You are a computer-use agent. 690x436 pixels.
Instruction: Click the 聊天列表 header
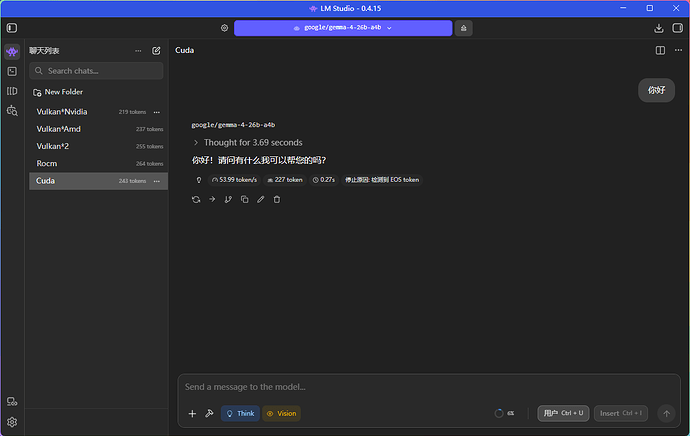point(44,51)
